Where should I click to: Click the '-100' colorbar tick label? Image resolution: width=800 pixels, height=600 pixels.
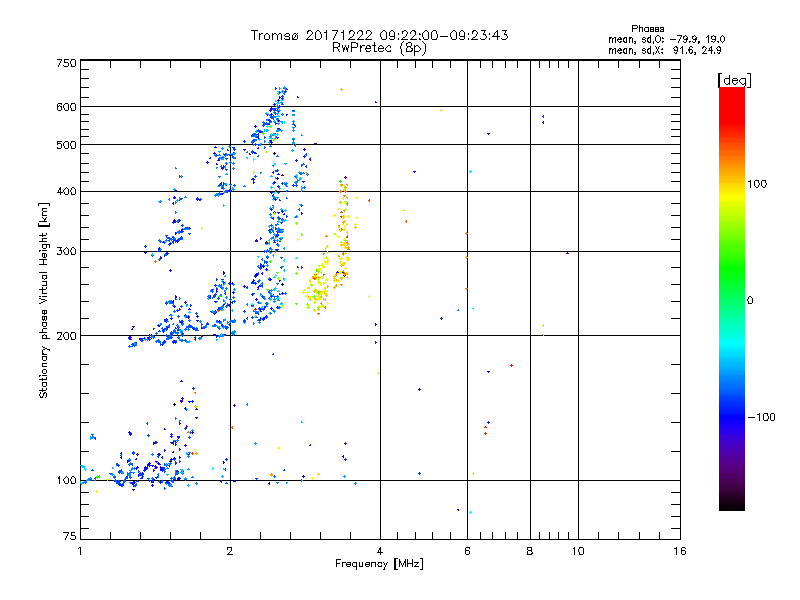click(x=761, y=417)
